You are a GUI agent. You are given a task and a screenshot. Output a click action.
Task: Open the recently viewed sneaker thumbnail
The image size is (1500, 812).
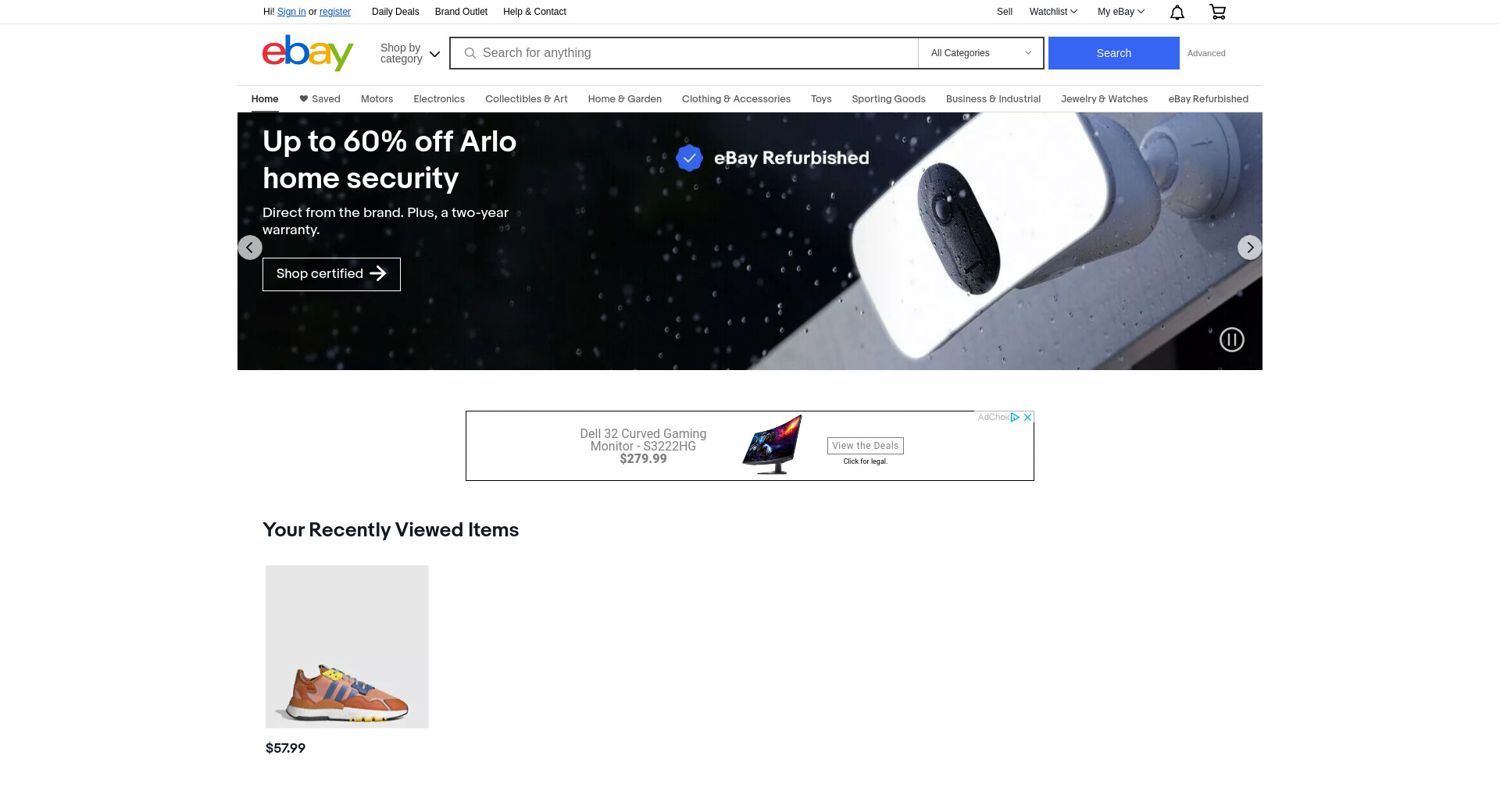click(347, 646)
